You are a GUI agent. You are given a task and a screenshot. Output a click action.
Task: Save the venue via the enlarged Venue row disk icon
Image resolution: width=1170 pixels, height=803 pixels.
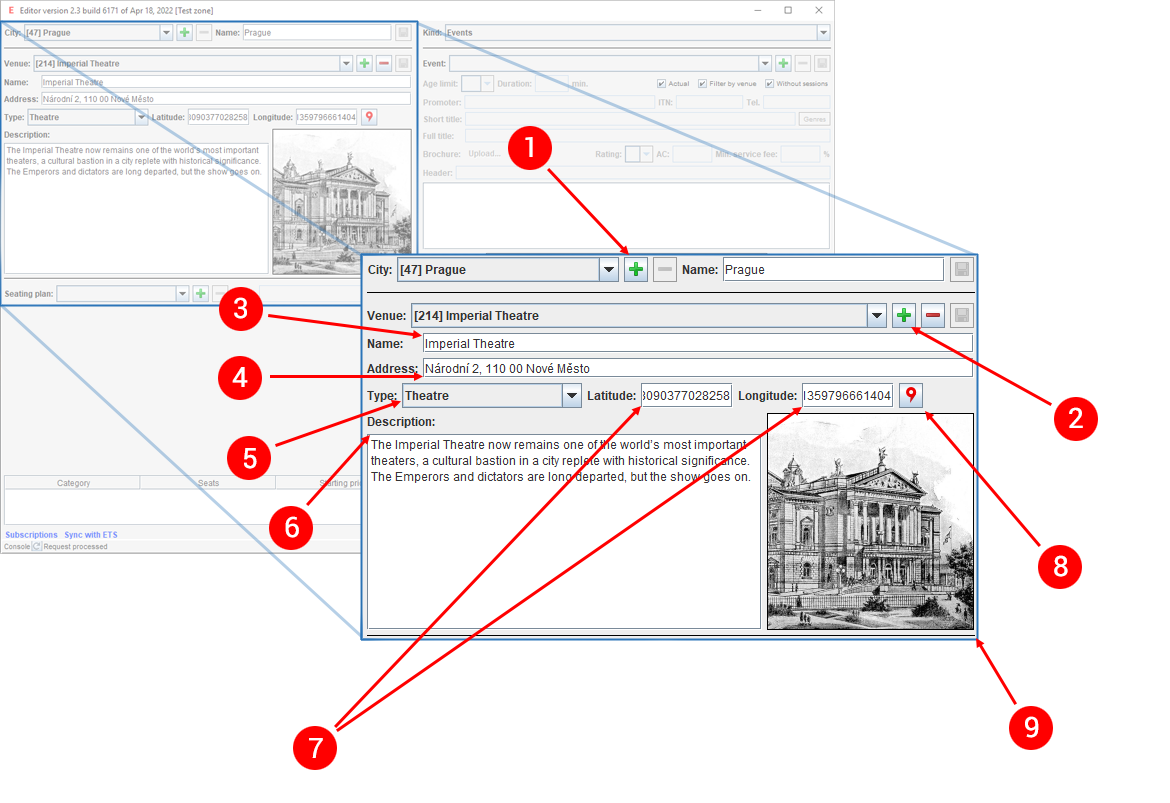click(962, 316)
